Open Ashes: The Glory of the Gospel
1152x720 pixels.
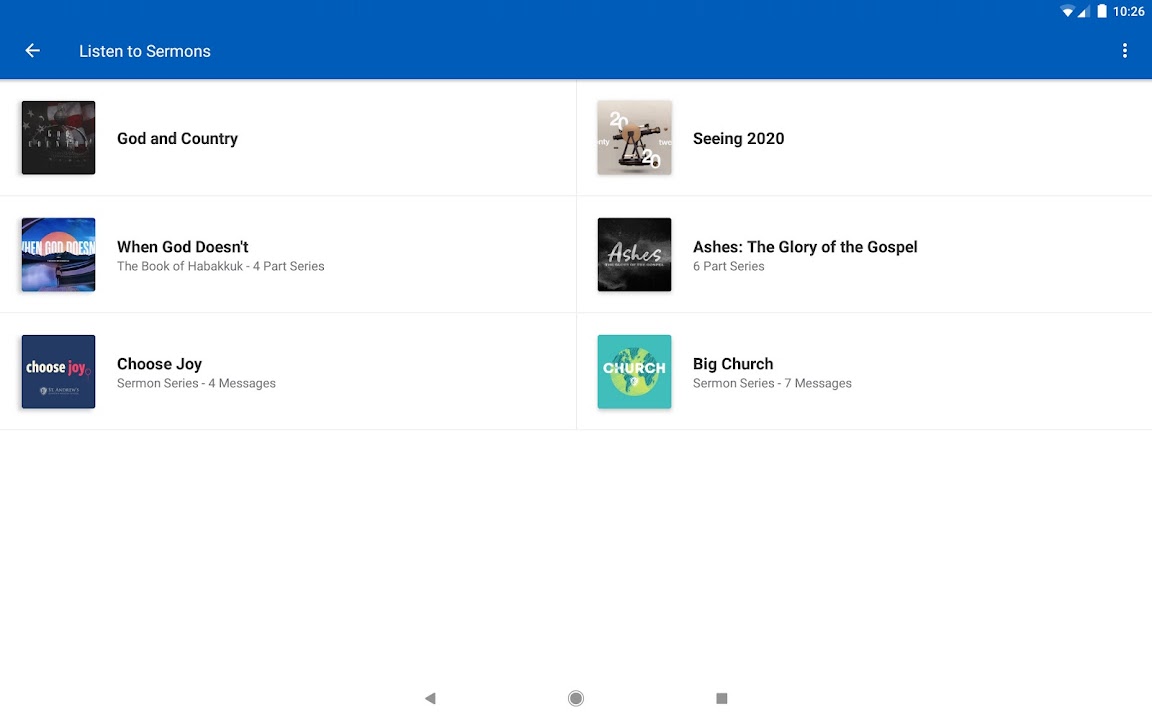(x=804, y=247)
